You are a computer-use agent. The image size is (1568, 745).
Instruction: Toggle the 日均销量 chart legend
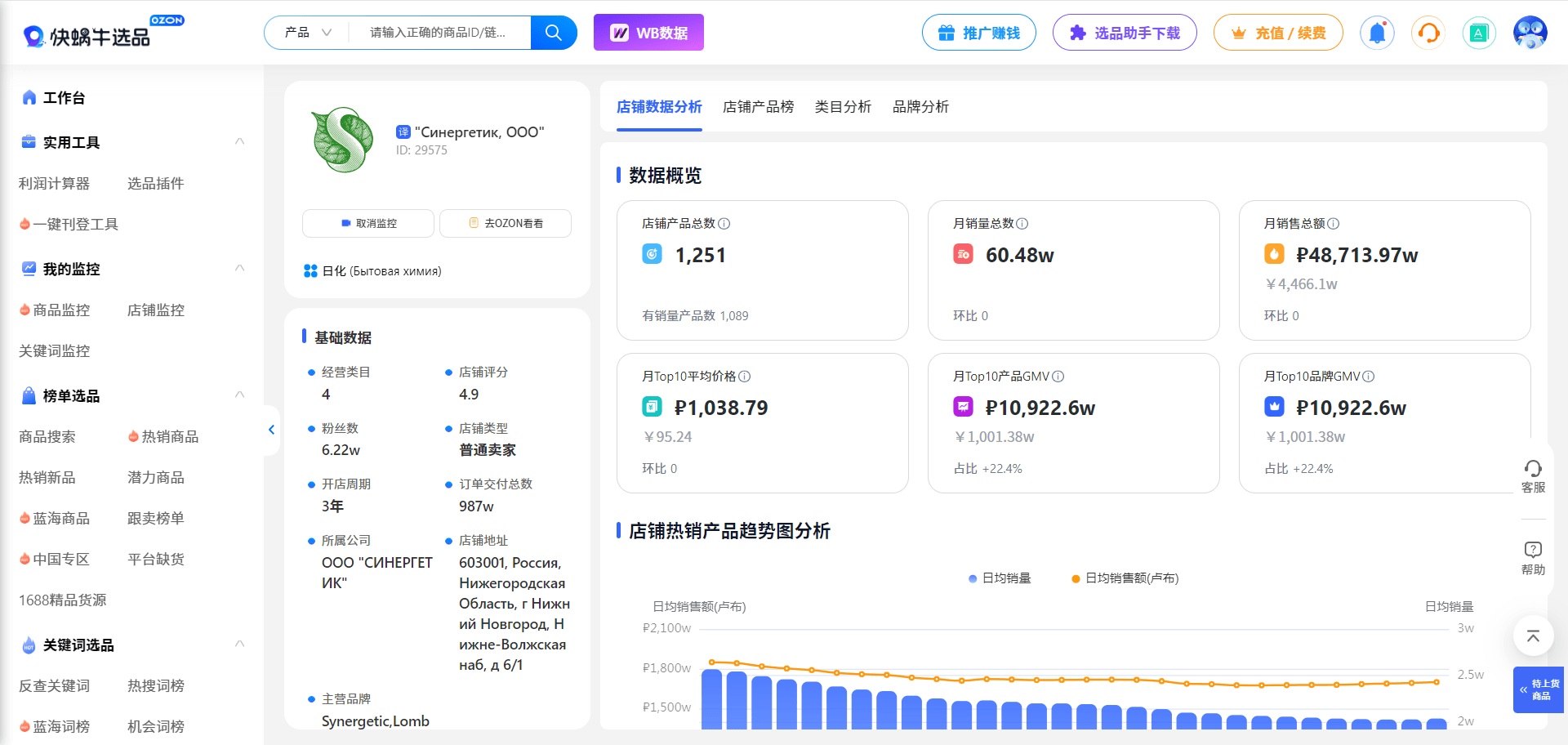pyautogui.click(x=999, y=578)
